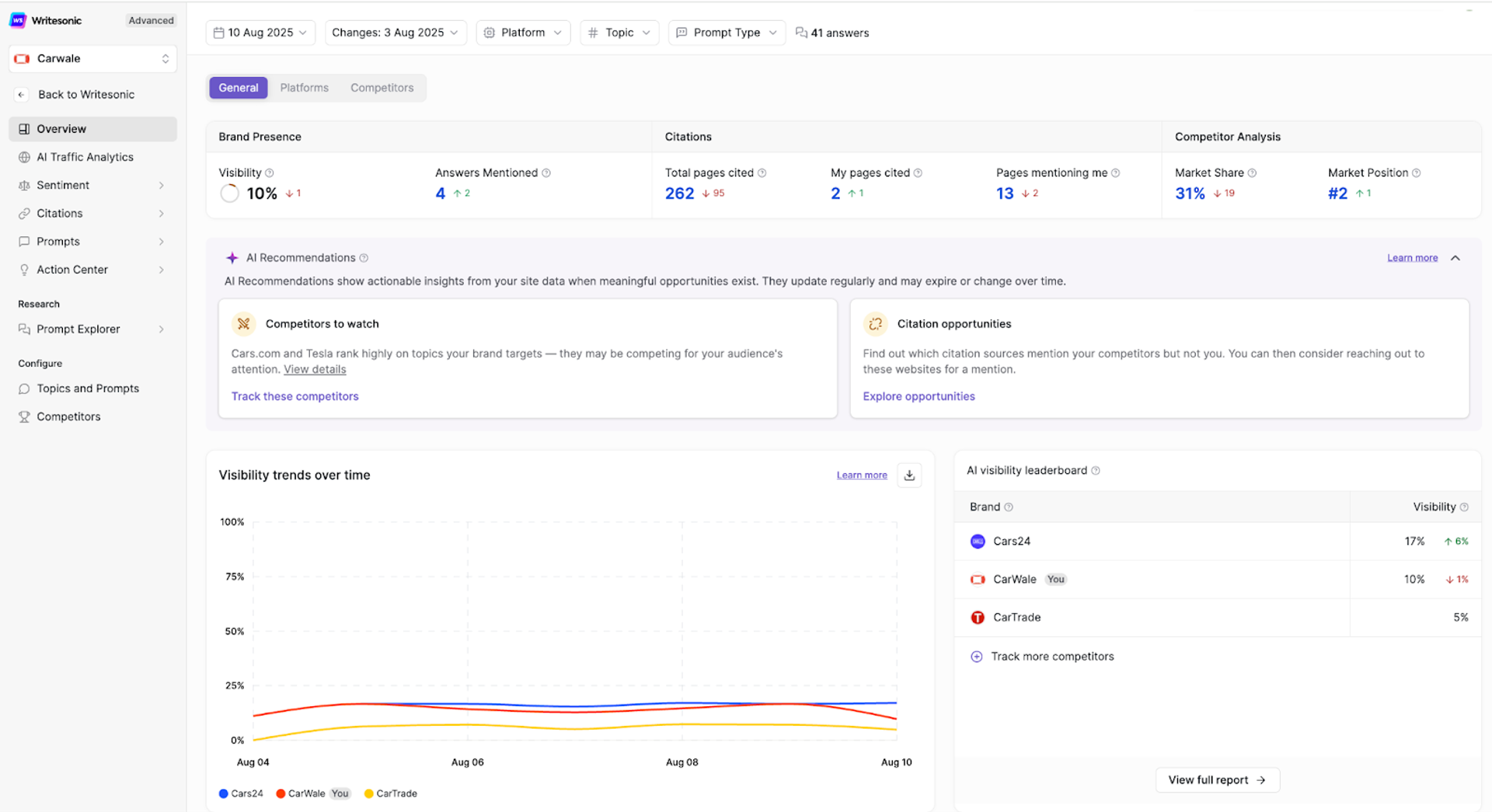
Task: Click the info icon next to Total pages cited
Action: 762,173
